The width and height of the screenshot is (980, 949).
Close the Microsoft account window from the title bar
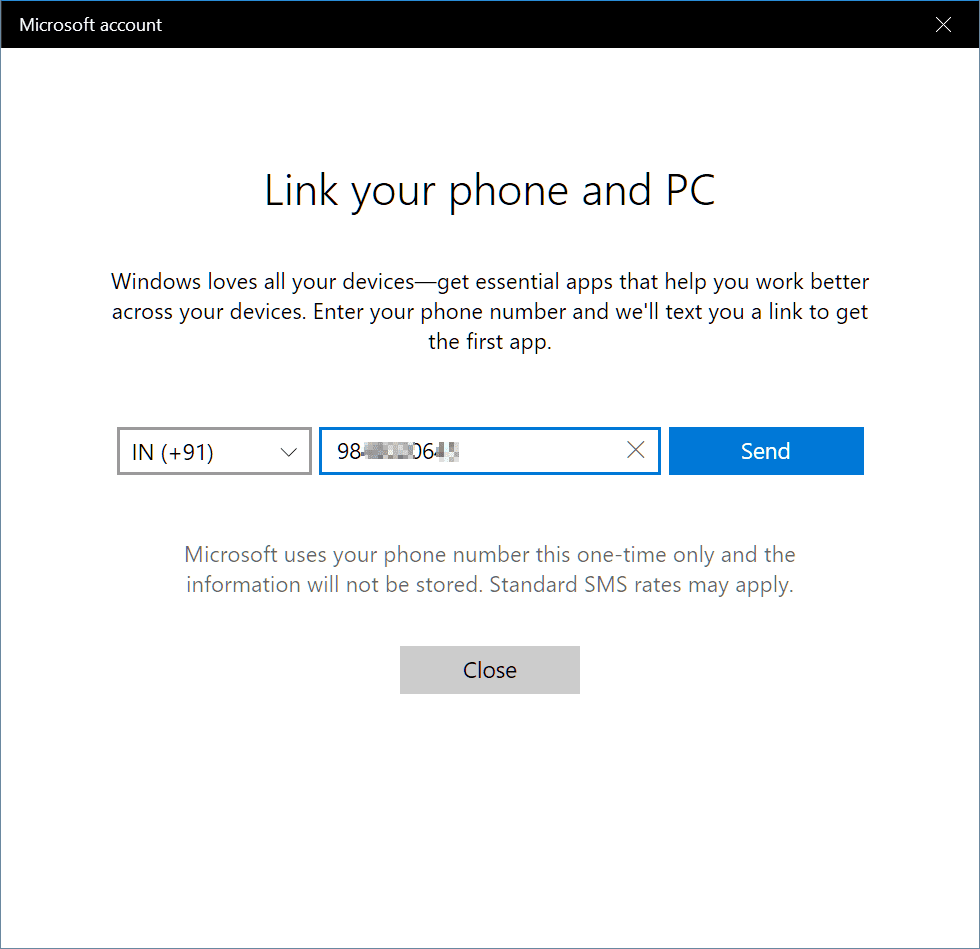click(943, 24)
